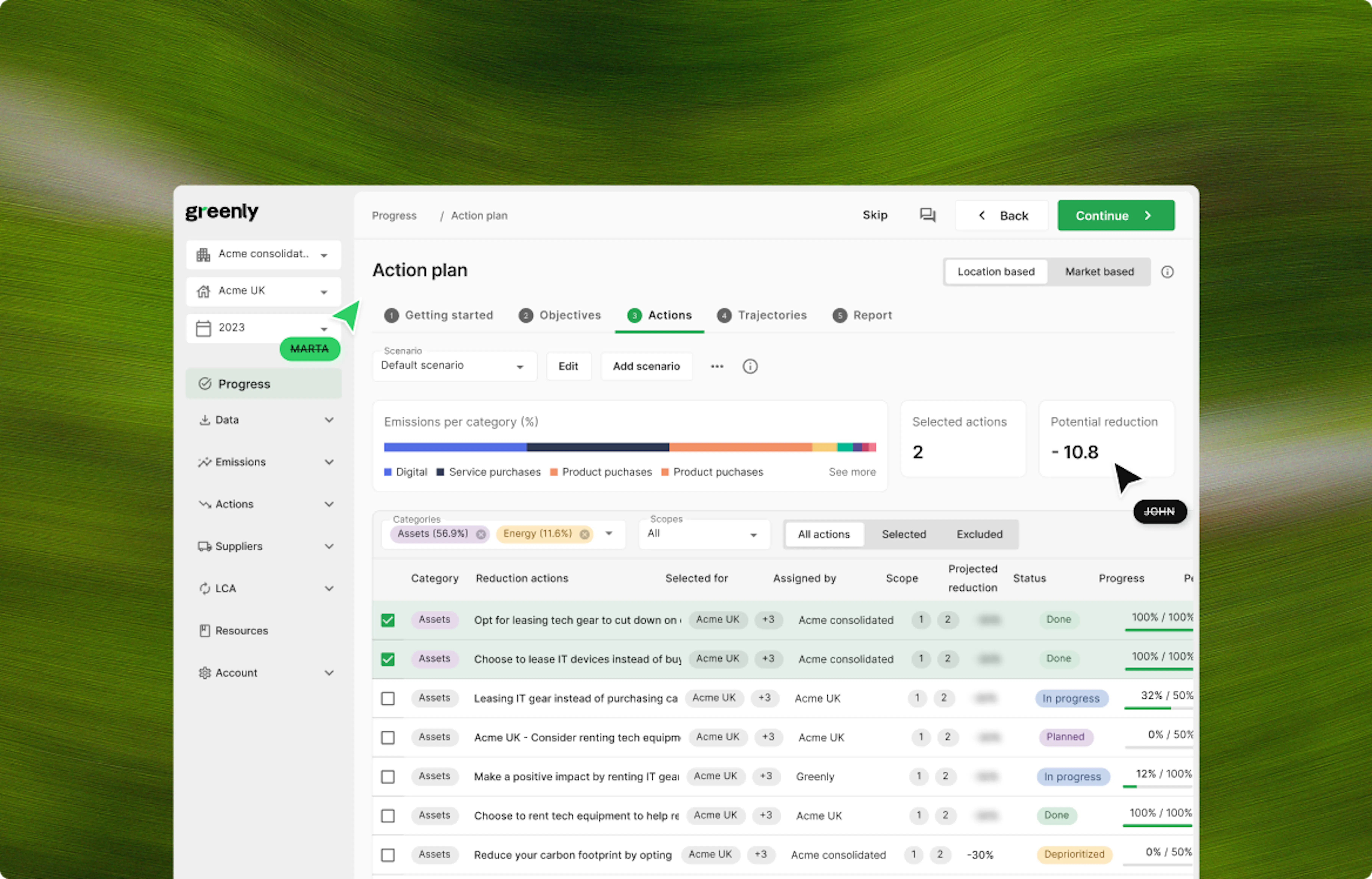
Task: Click the info icon beside Market based
Action: coord(1167,272)
